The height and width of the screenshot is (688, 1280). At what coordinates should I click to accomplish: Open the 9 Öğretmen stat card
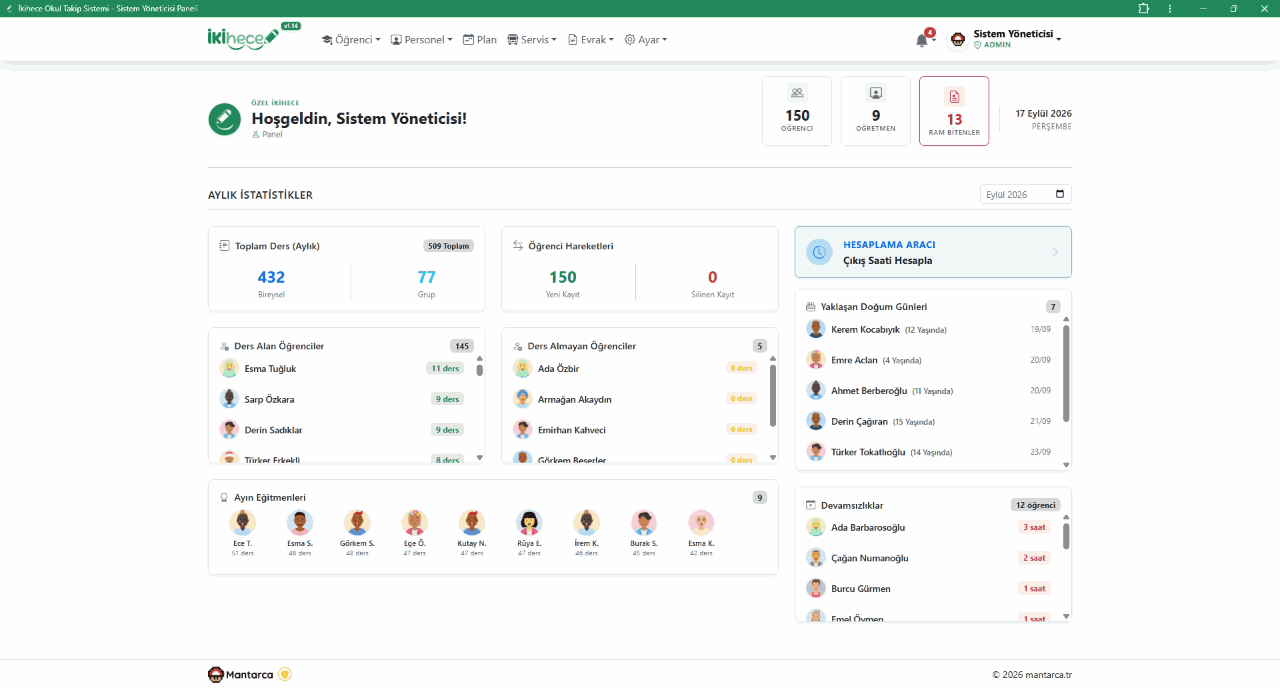876,111
